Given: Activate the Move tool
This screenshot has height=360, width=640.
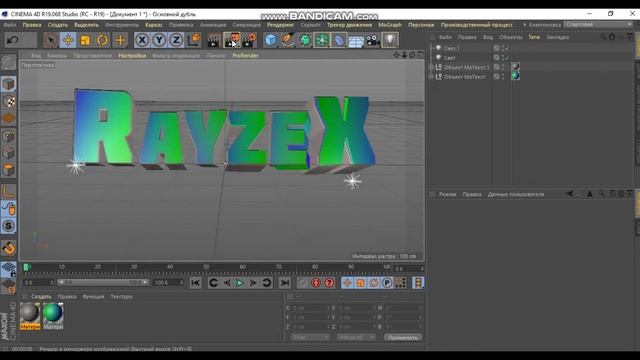Looking at the screenshot, I should pyautogui.click(x=68, y=40).
